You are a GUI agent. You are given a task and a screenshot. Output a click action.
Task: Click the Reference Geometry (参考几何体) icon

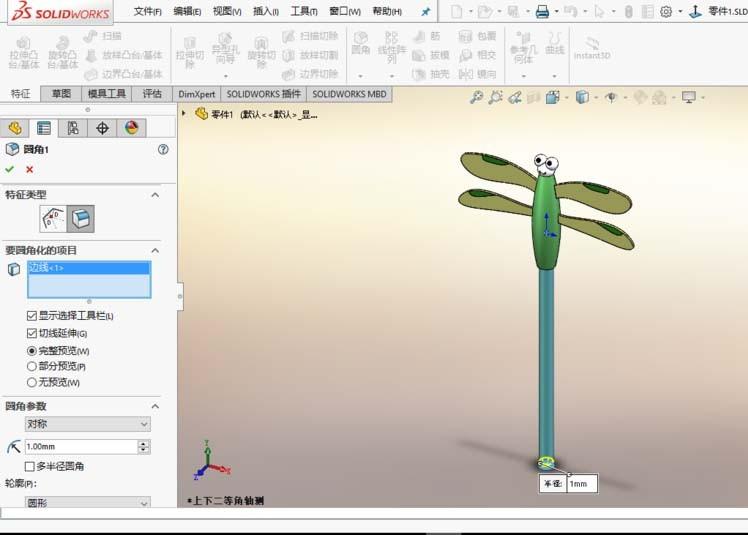(523, 48)
